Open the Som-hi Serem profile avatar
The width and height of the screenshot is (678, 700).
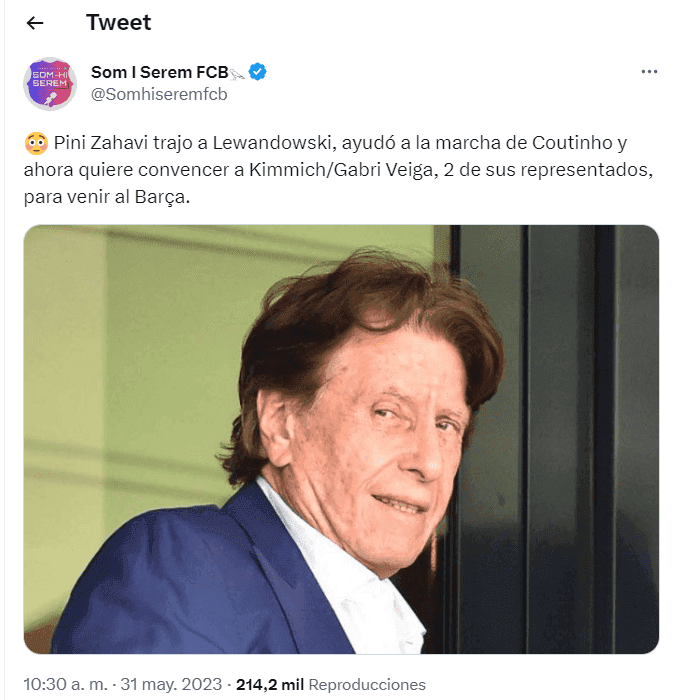click(x=50, y=84)
